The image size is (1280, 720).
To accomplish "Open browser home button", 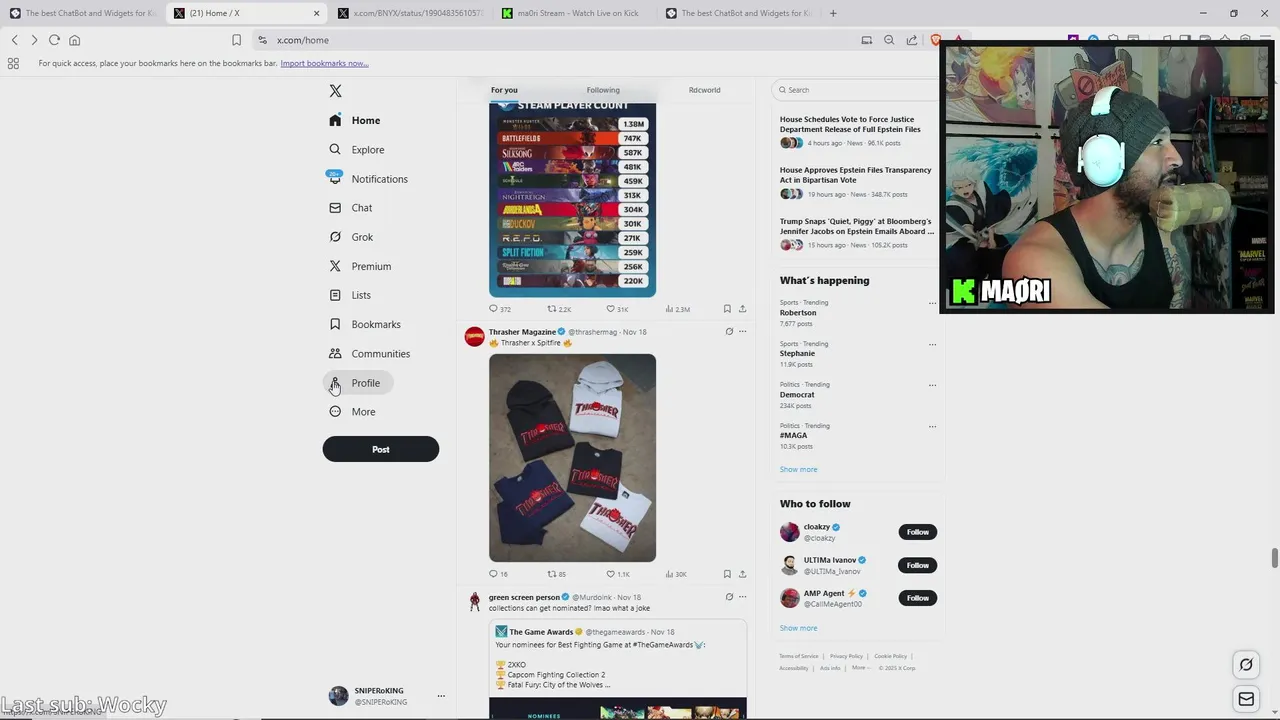I will (x=74, y=40).
